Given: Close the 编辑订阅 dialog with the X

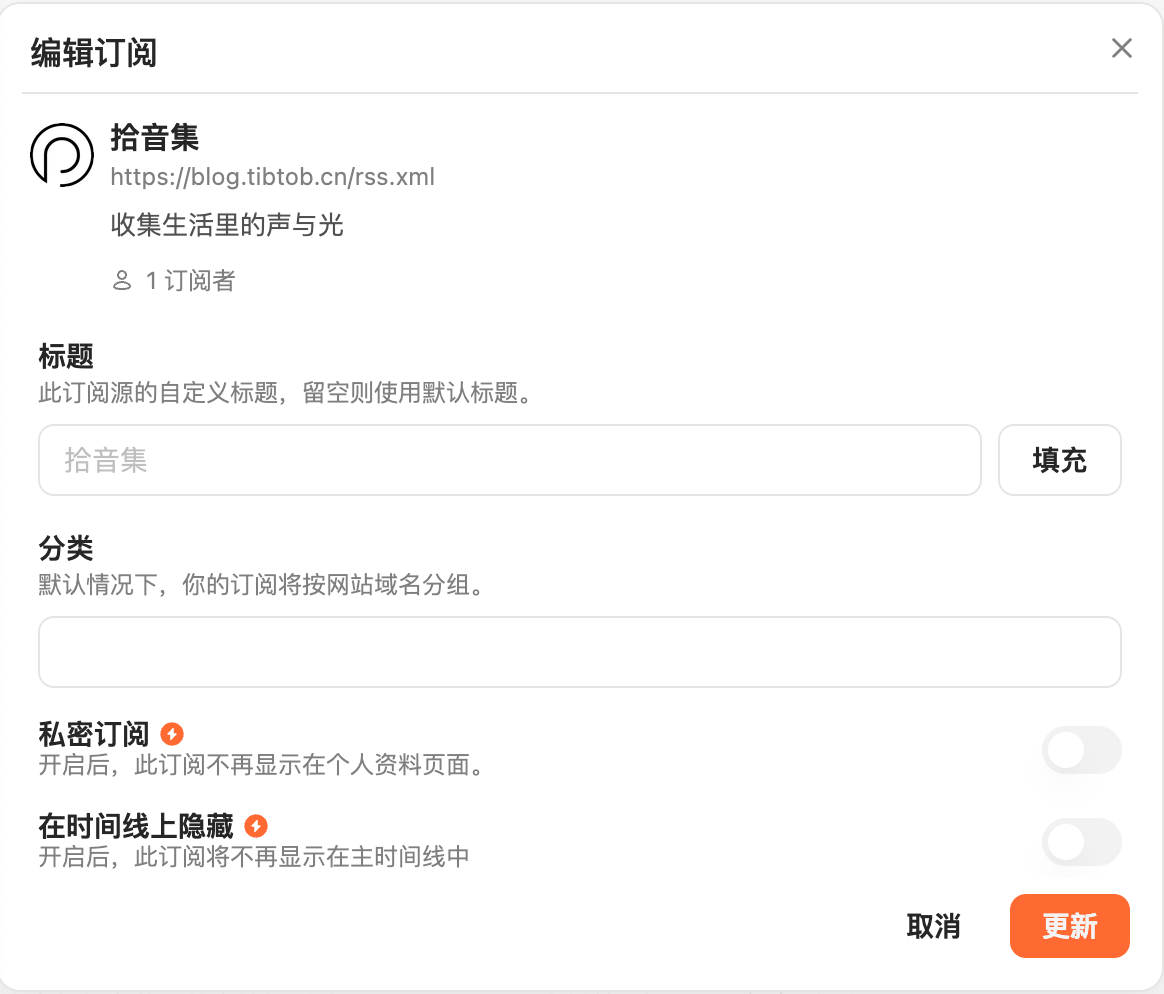Looking at the screenshot, I should [1122, 48].
